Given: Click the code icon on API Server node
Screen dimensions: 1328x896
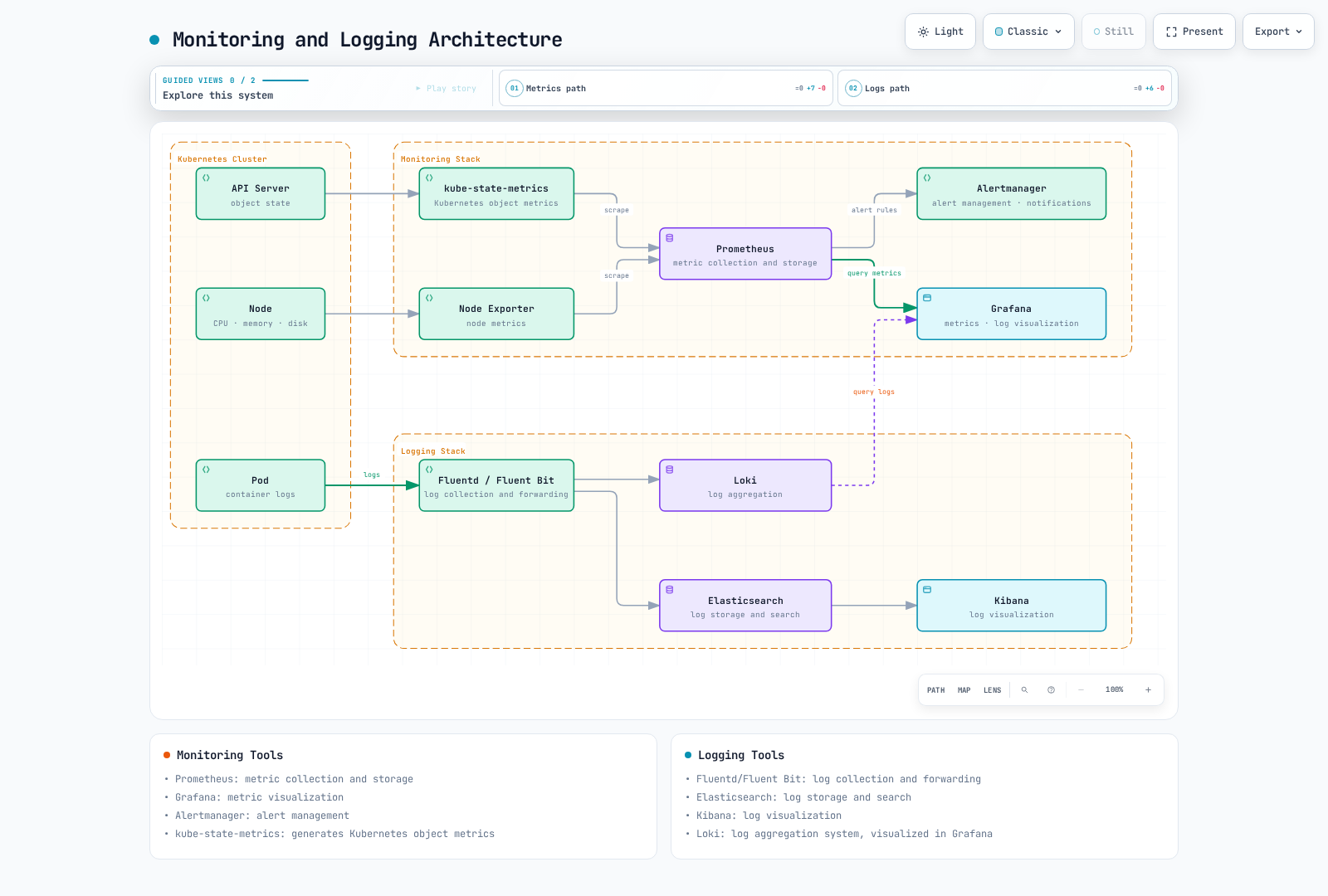Looking at the screenshot, I should pyautogui.click(x=207, y=178).
